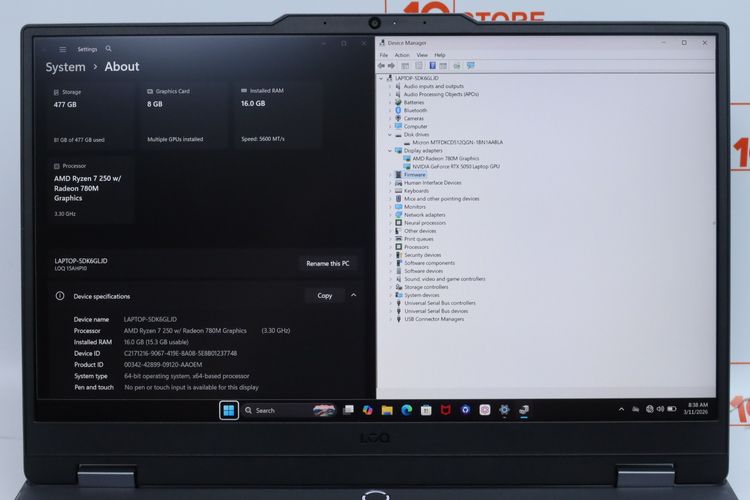
Task: Select the Micron MTFDKCD512QGN disk drive
Action: click(457, 143)
